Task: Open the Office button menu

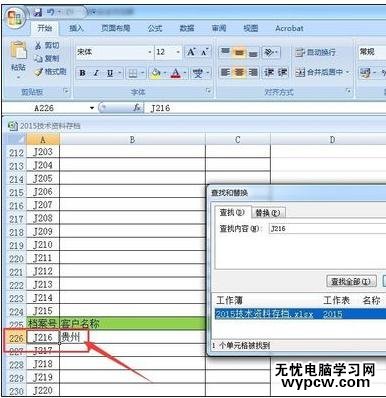Action: pos(15,18)
